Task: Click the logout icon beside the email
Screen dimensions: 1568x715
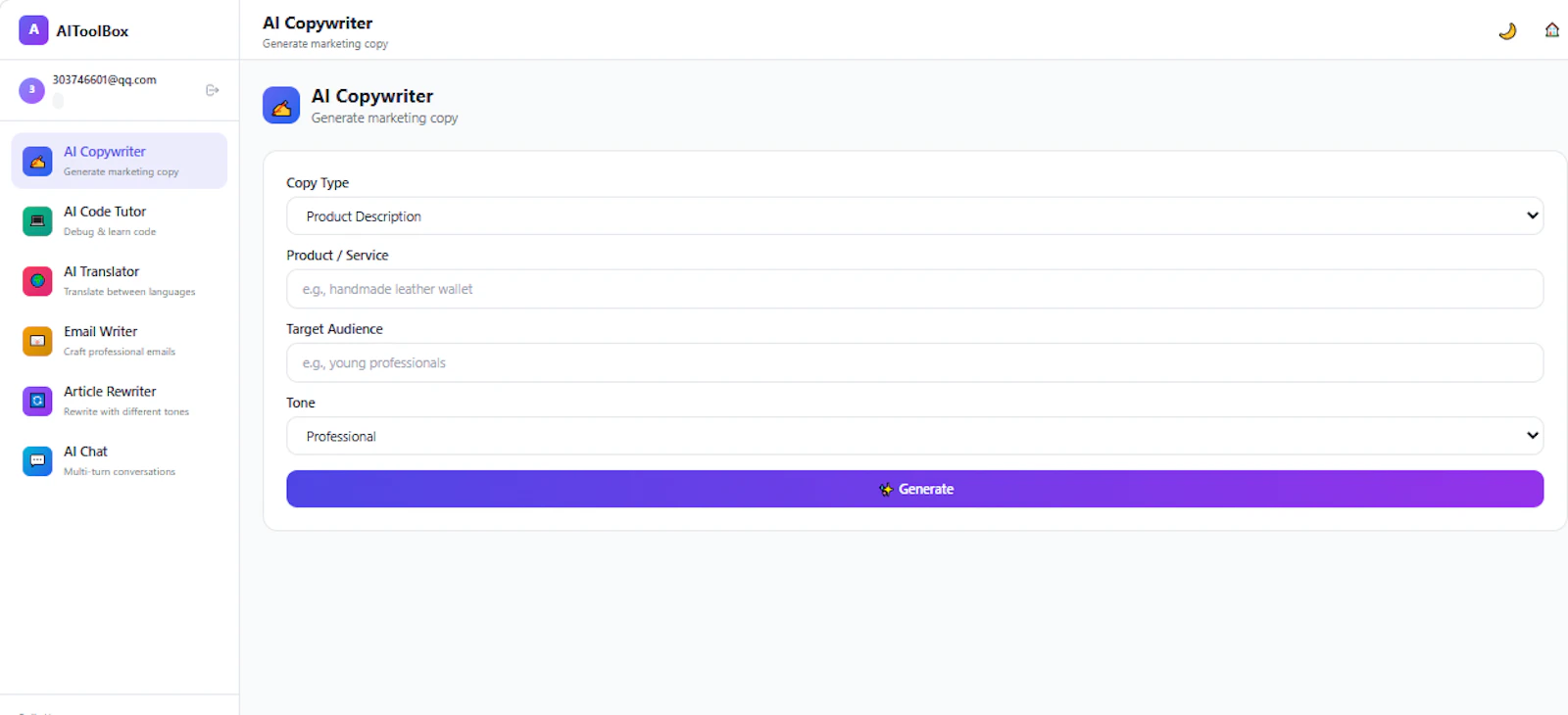Action: [x=212, y=90]
